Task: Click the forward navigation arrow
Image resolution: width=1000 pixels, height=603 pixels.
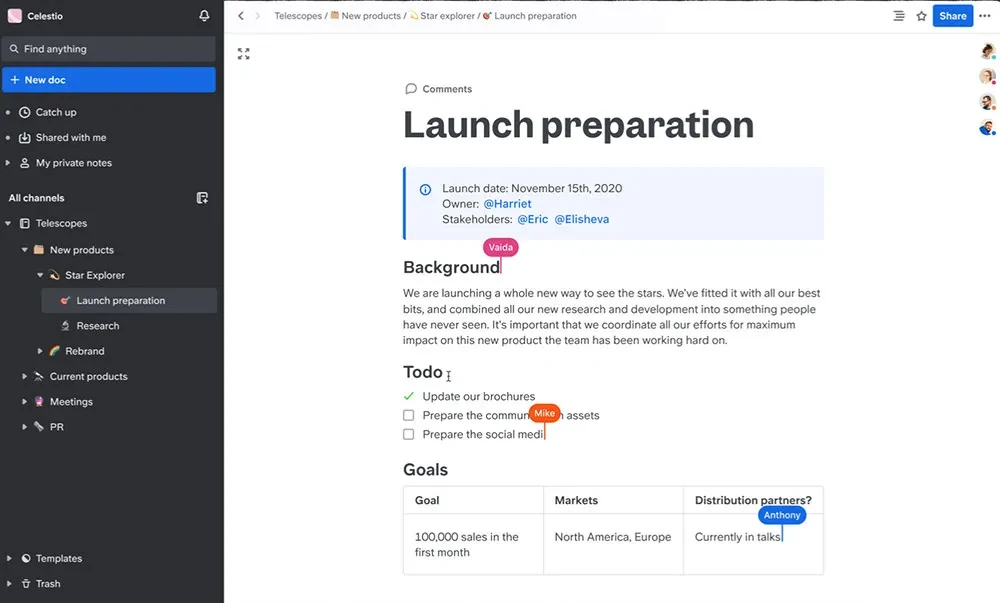Action: tap(257, 16)
